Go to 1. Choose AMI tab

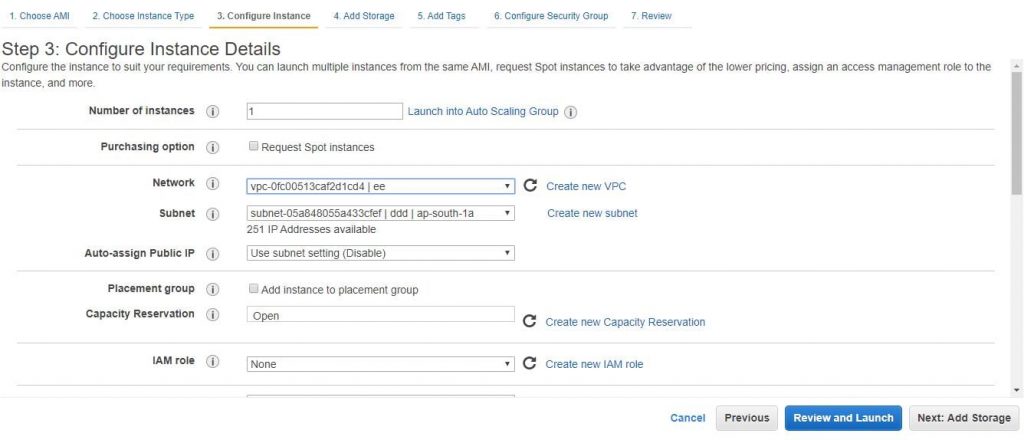(x=39, y=16)
